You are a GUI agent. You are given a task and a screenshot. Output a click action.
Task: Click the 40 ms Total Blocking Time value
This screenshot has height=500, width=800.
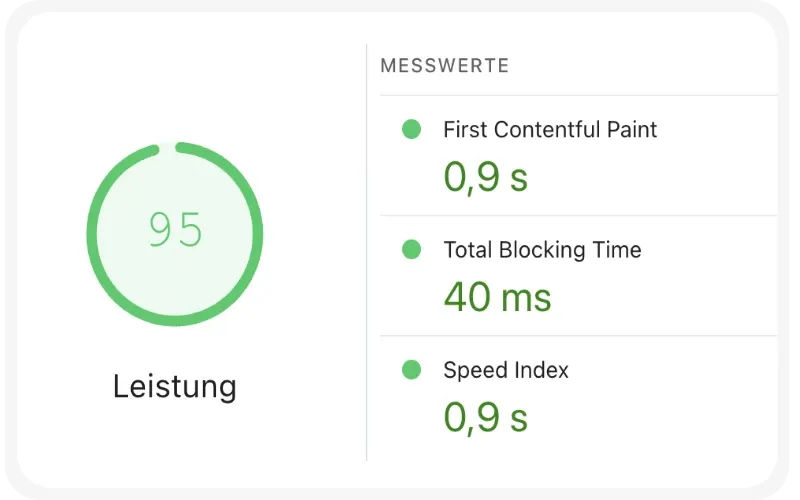[x=497, y=297]
